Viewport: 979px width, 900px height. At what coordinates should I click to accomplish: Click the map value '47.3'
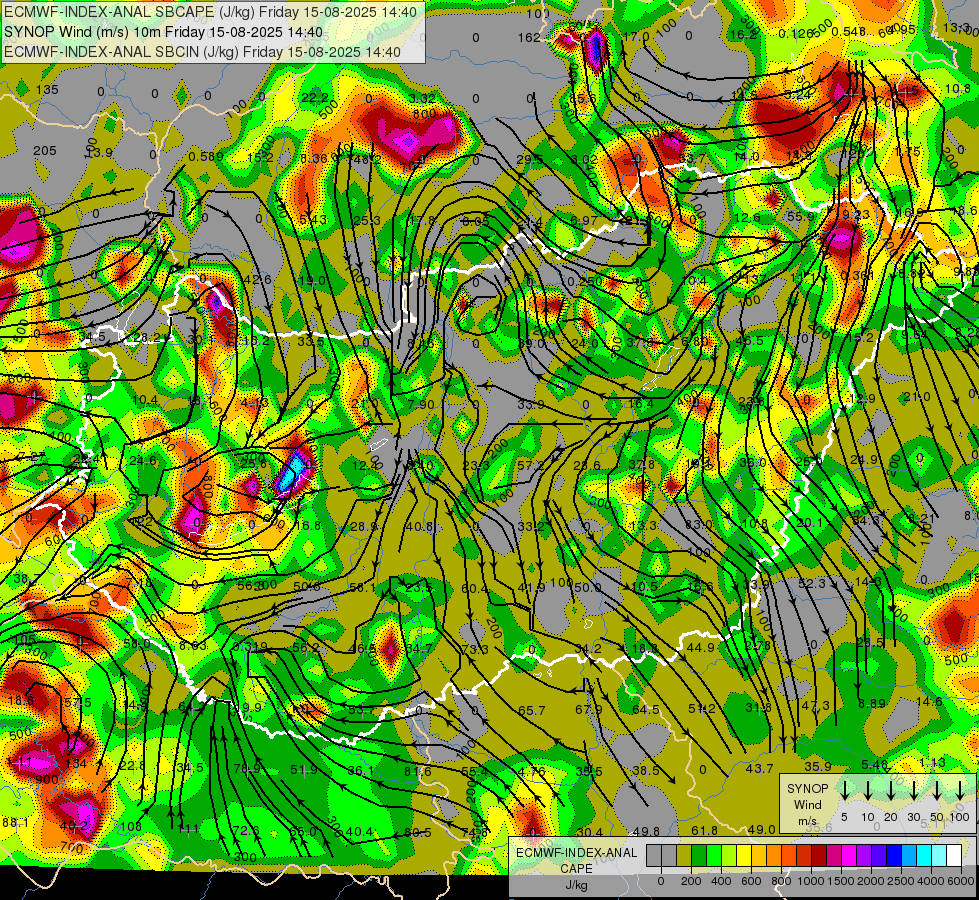tap(815, 705)
